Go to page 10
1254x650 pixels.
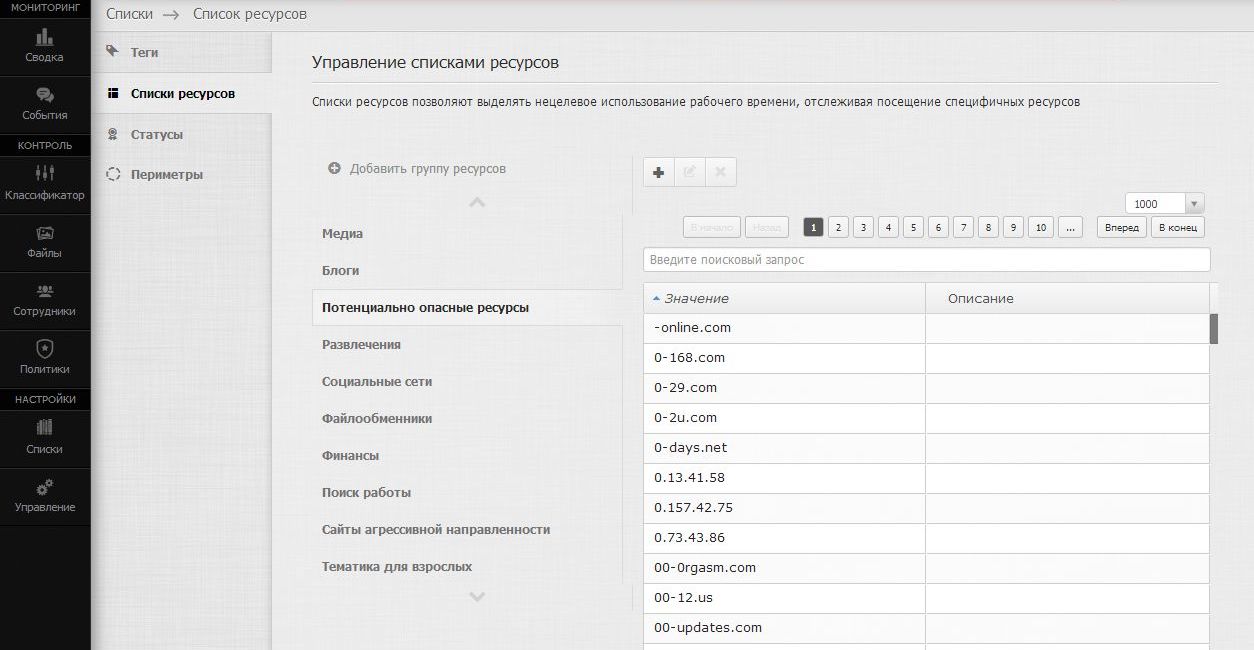[x=1041, y=227]
